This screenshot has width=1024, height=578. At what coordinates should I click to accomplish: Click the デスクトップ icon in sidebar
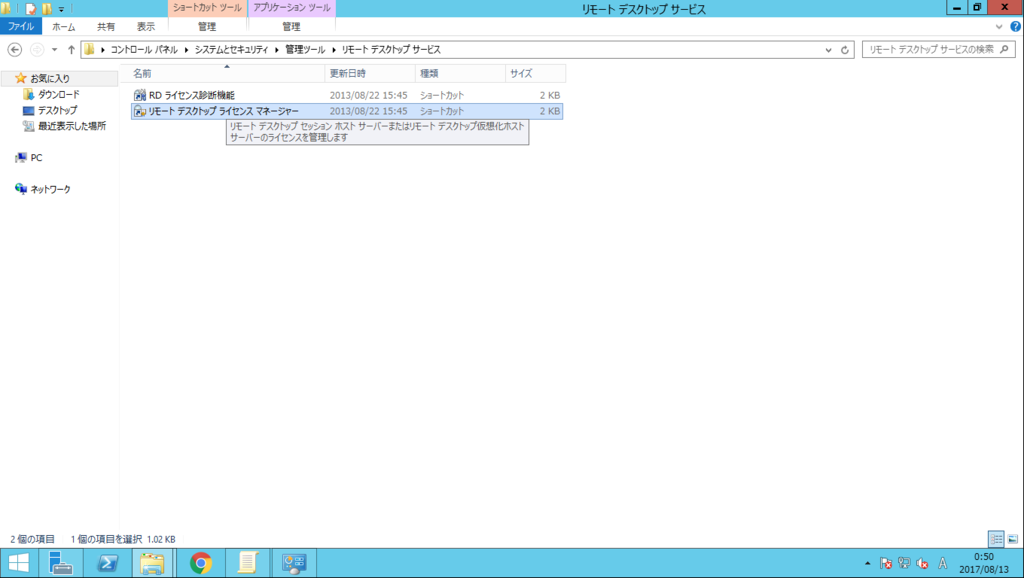(28, 110)
